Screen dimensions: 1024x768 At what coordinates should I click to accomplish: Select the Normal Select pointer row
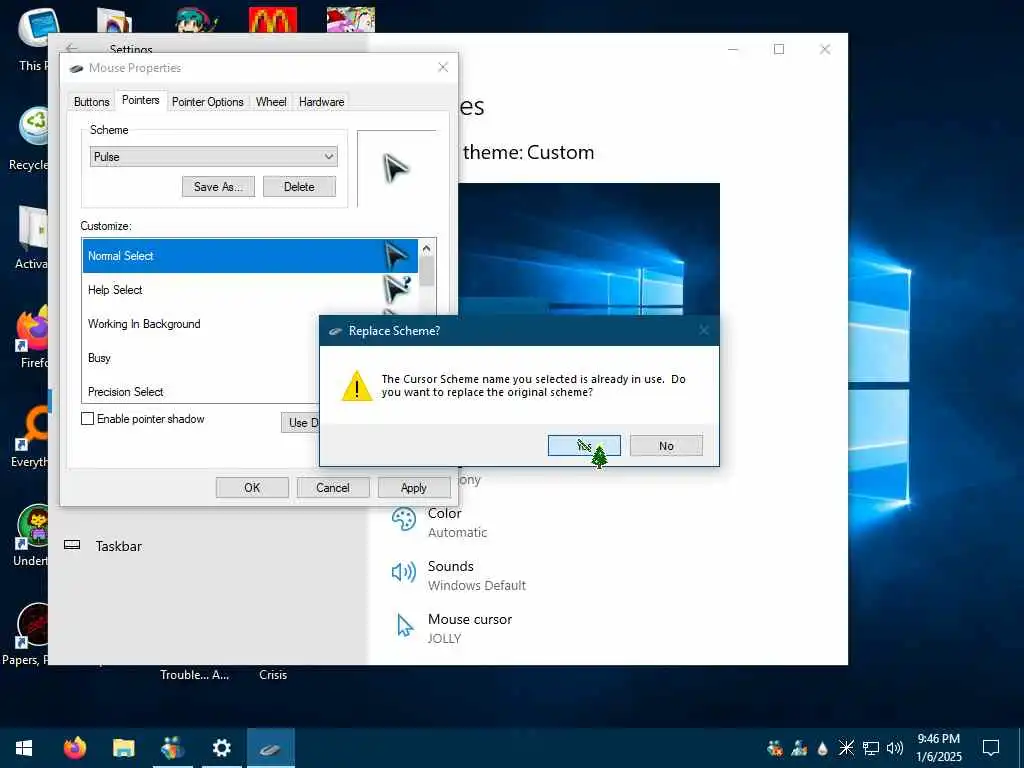[250, 256]
